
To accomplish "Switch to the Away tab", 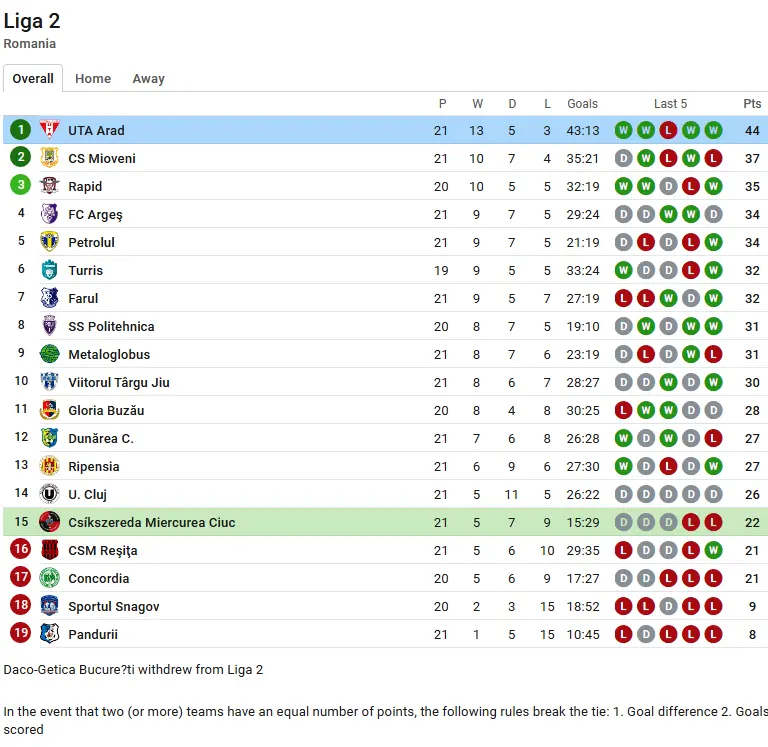I will 148,79.
